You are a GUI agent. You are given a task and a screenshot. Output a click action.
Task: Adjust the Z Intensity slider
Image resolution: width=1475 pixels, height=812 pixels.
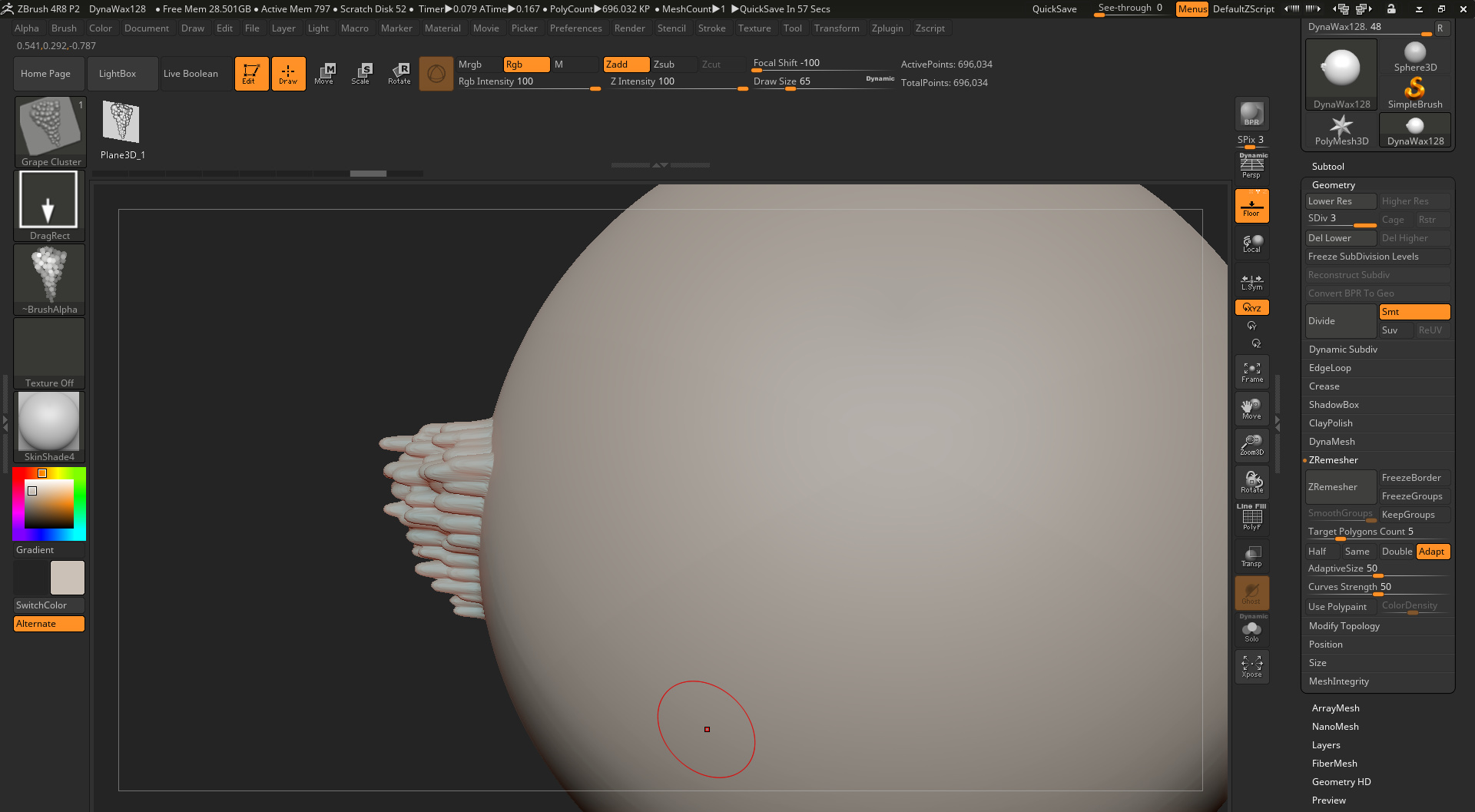pos(678,81)
